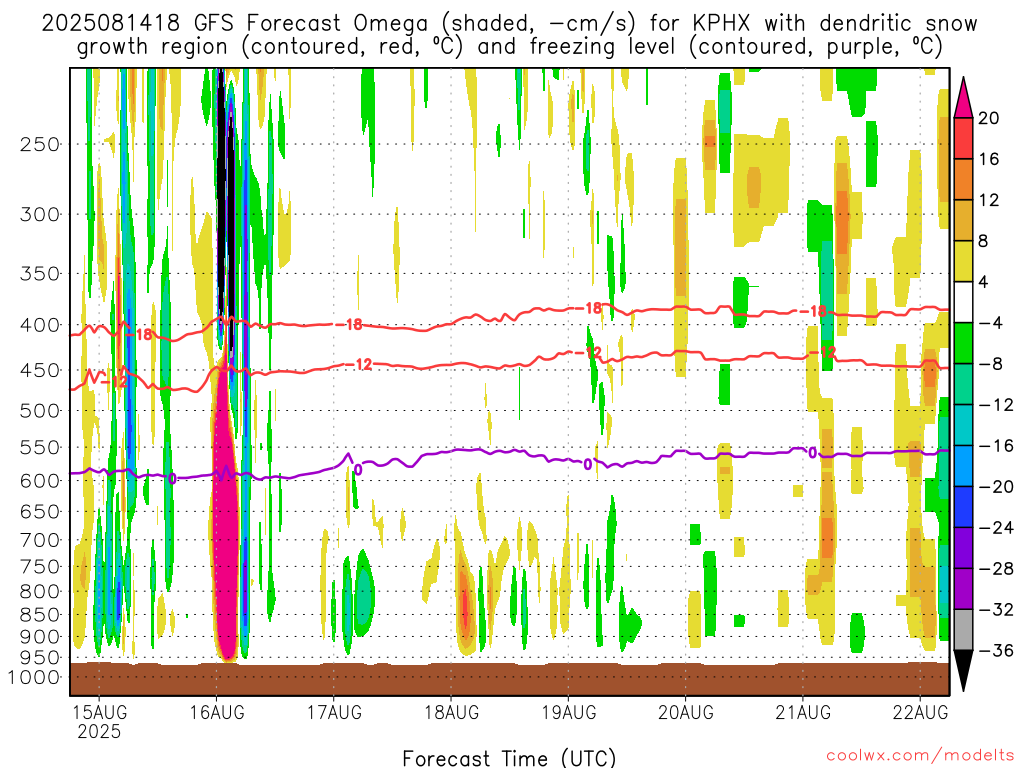Select the 20AUG date label
This screenshot has height=768, width=1024.
click(686, 712)
